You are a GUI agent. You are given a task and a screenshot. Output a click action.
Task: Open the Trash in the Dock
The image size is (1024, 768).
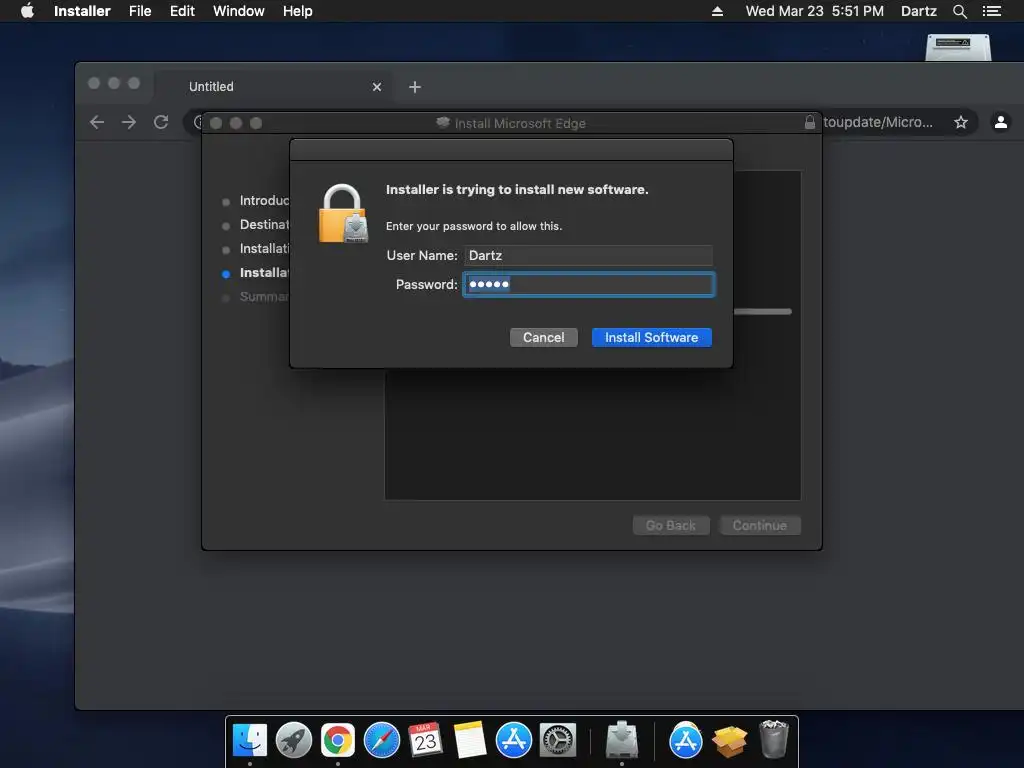click(x=774, y=739)
